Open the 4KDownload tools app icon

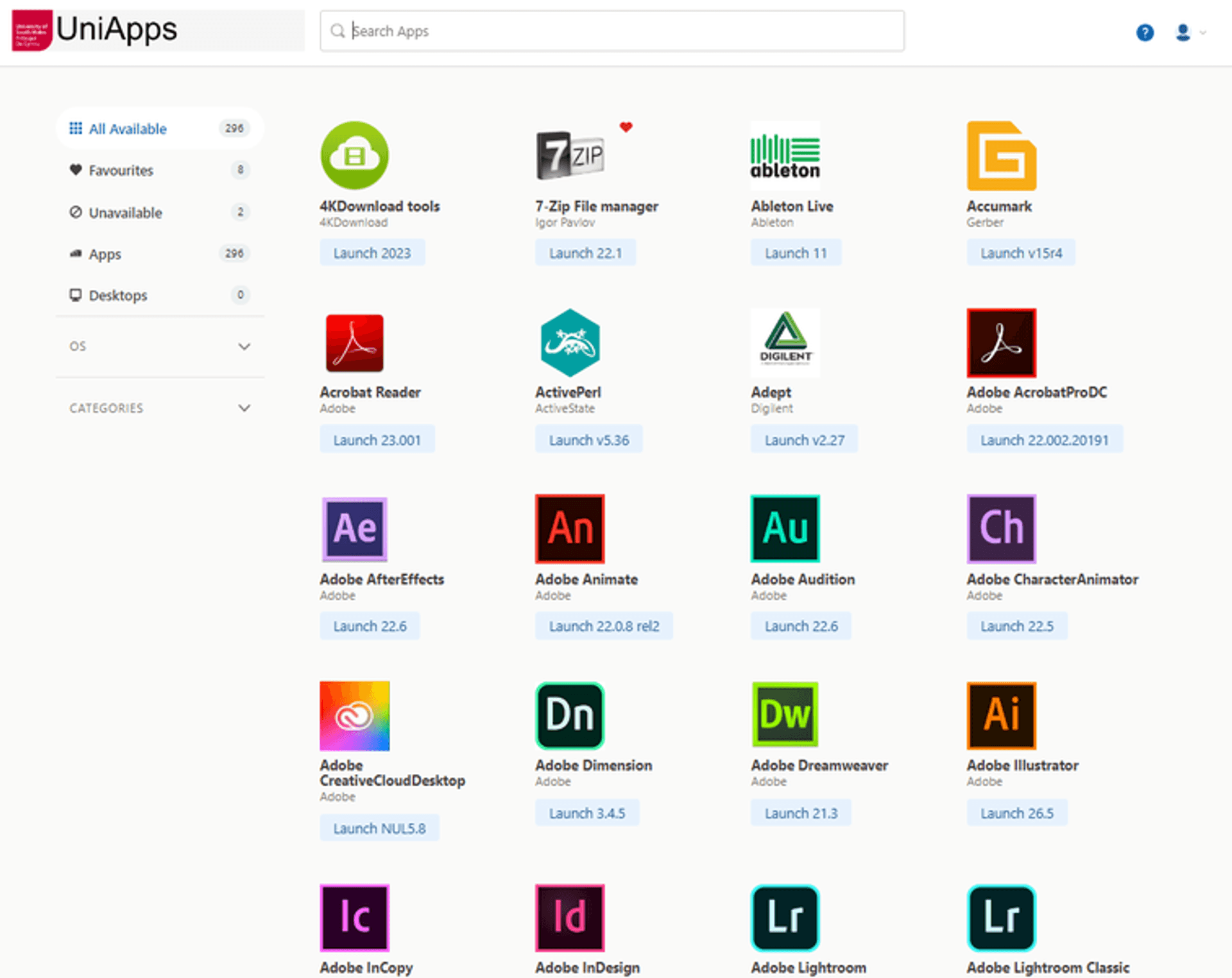354,155
